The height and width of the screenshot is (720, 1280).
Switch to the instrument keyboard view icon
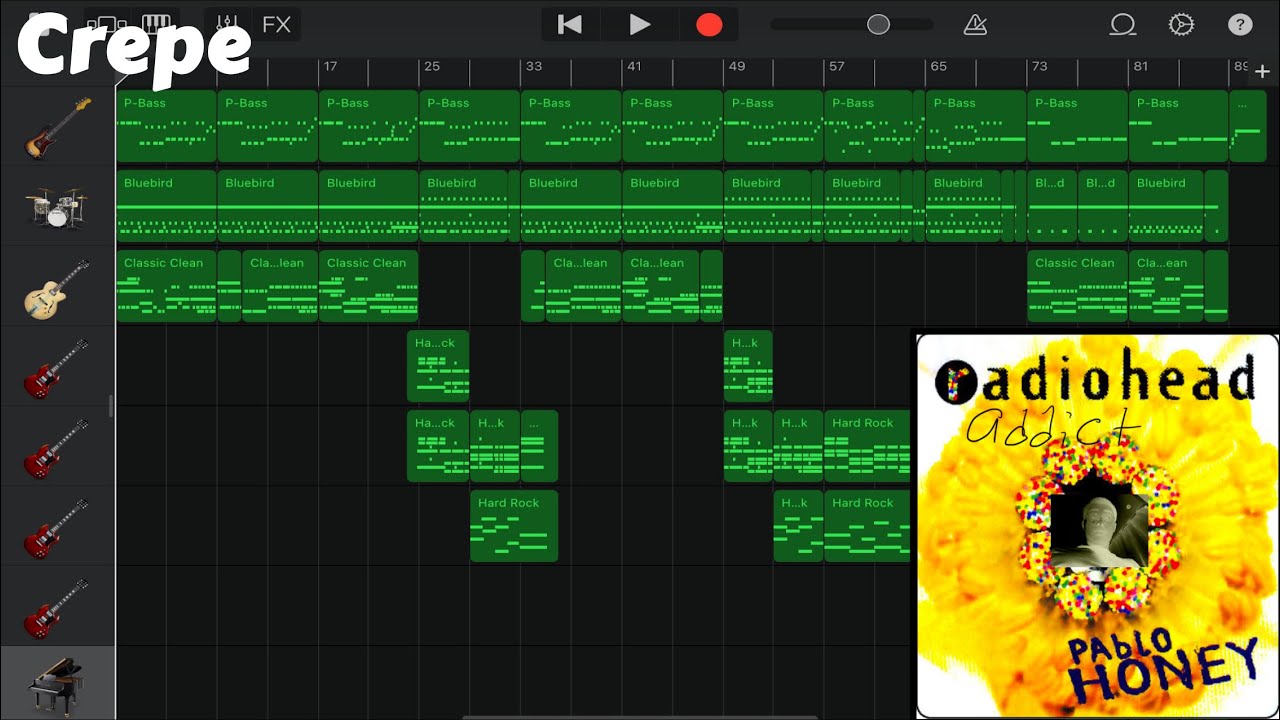[156, 24]
